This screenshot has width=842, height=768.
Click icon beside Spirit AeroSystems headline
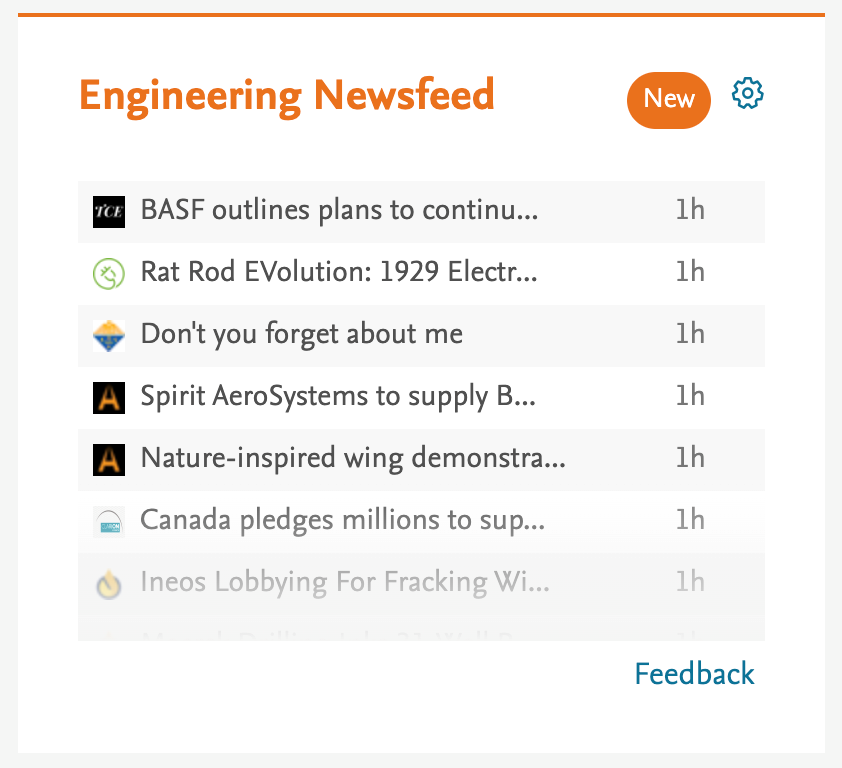coord(109,397)
